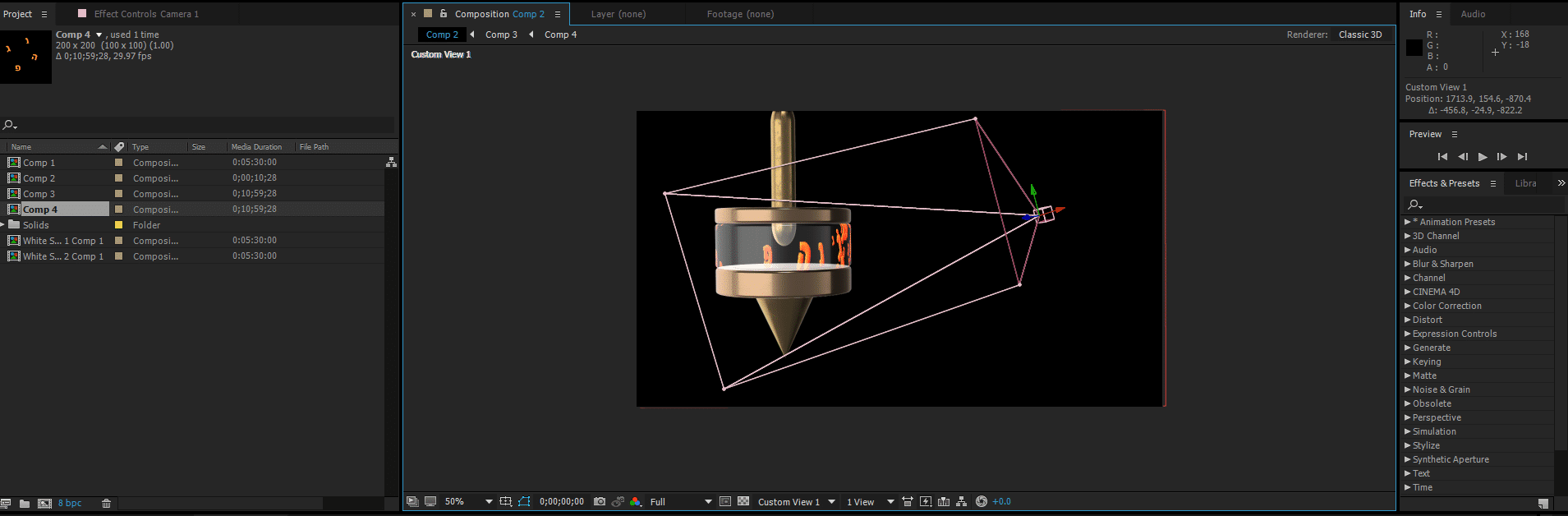This screenshot has height=516, width=1568.
Task: Switch to the Footage (none) tab
Action: (x=740, y=14)
